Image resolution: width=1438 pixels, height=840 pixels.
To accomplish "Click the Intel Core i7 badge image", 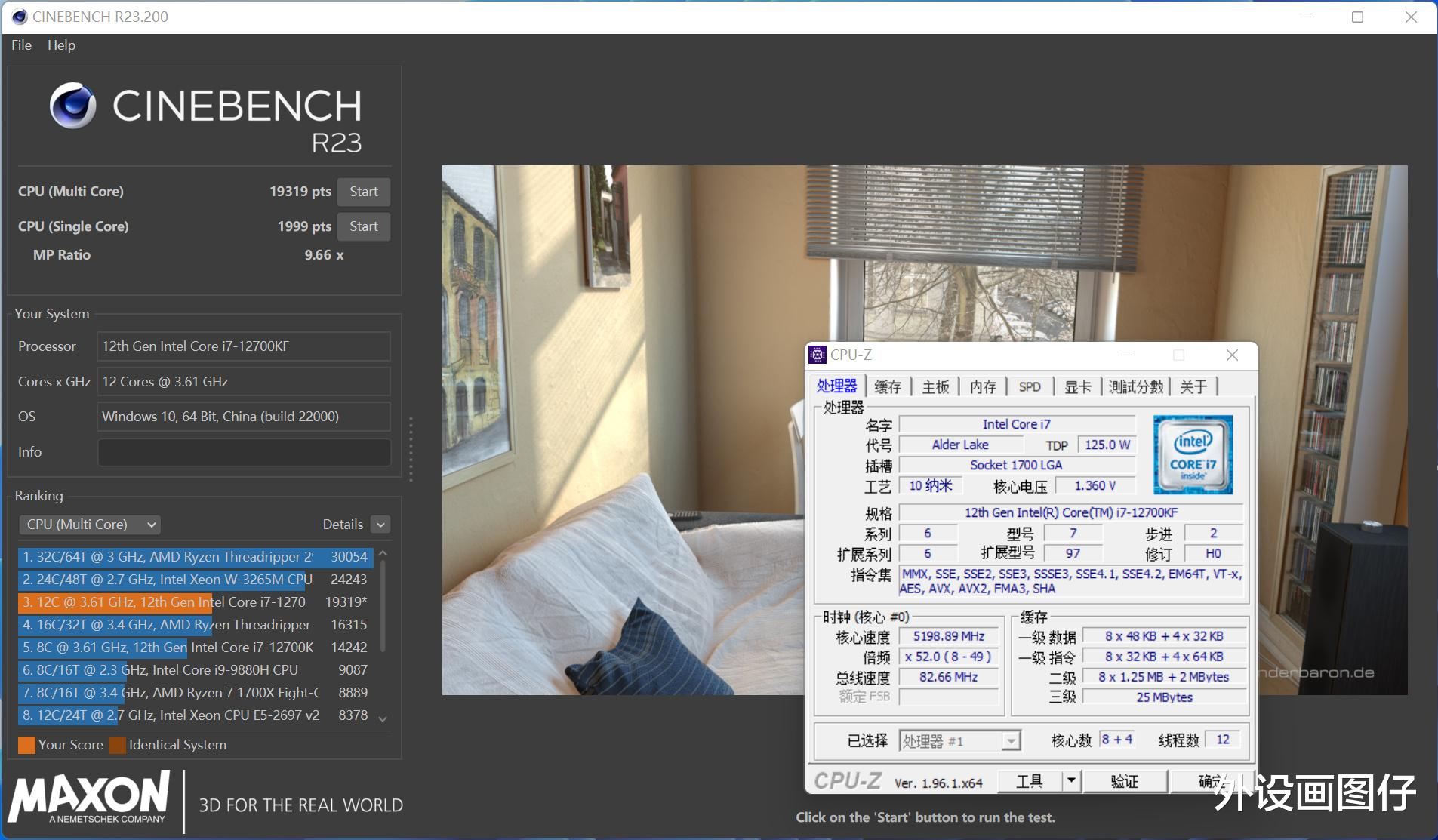I will click(1195, 454).
